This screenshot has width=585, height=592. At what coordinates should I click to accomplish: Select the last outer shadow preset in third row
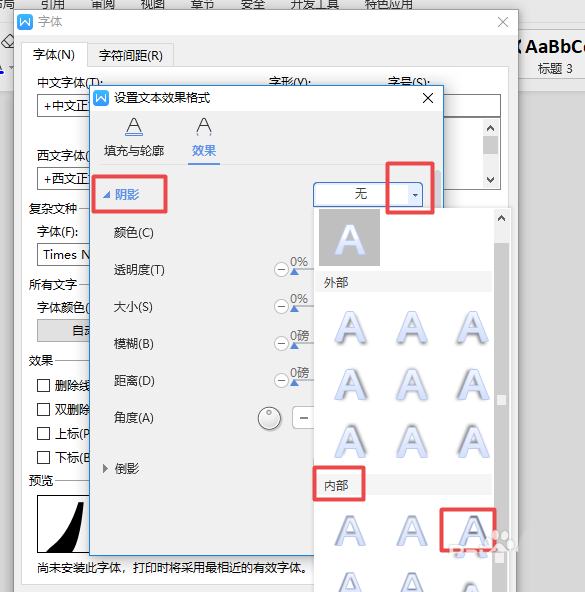click(473, 441)
